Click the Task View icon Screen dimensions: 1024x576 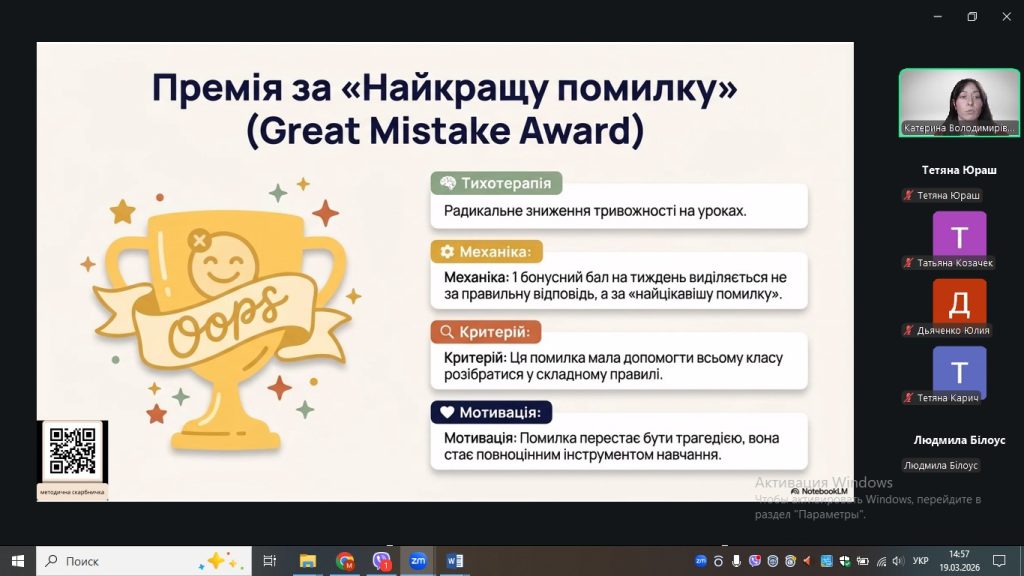click(x=269, y=561)
